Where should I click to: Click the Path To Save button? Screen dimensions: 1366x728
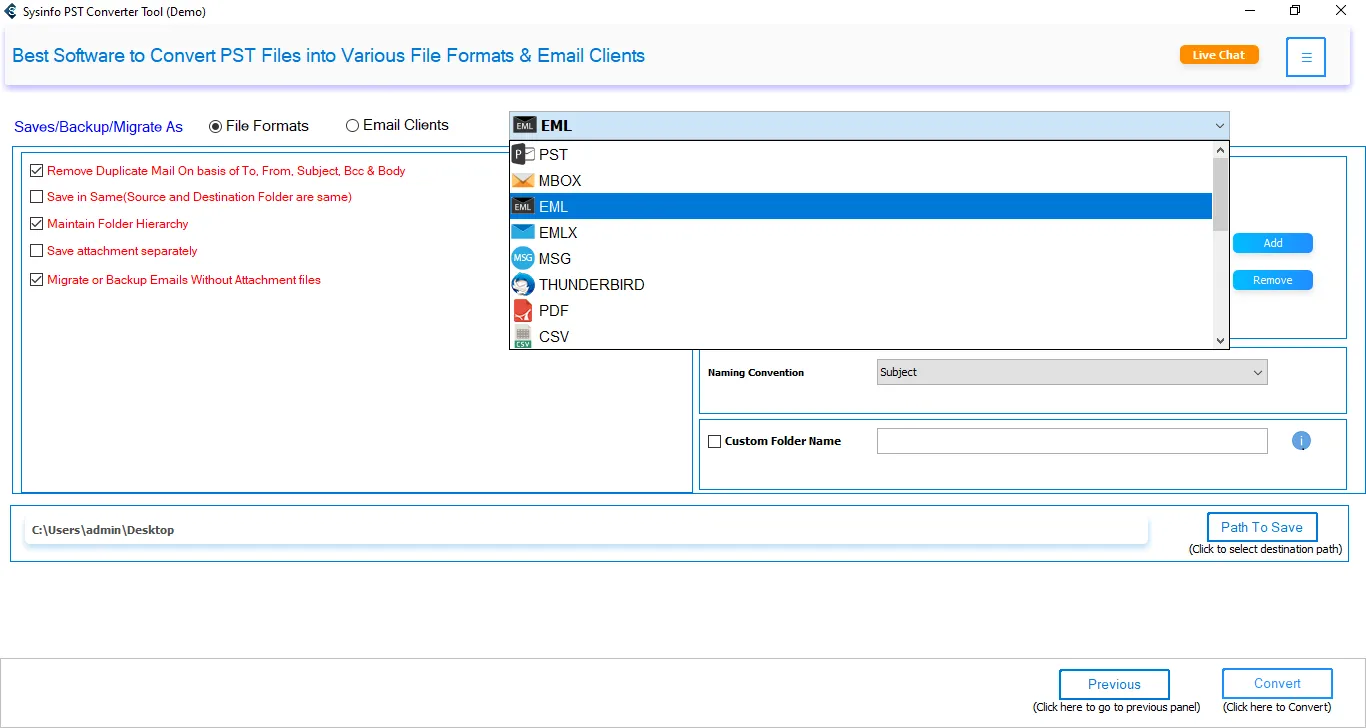click(x=1261, y=527)
